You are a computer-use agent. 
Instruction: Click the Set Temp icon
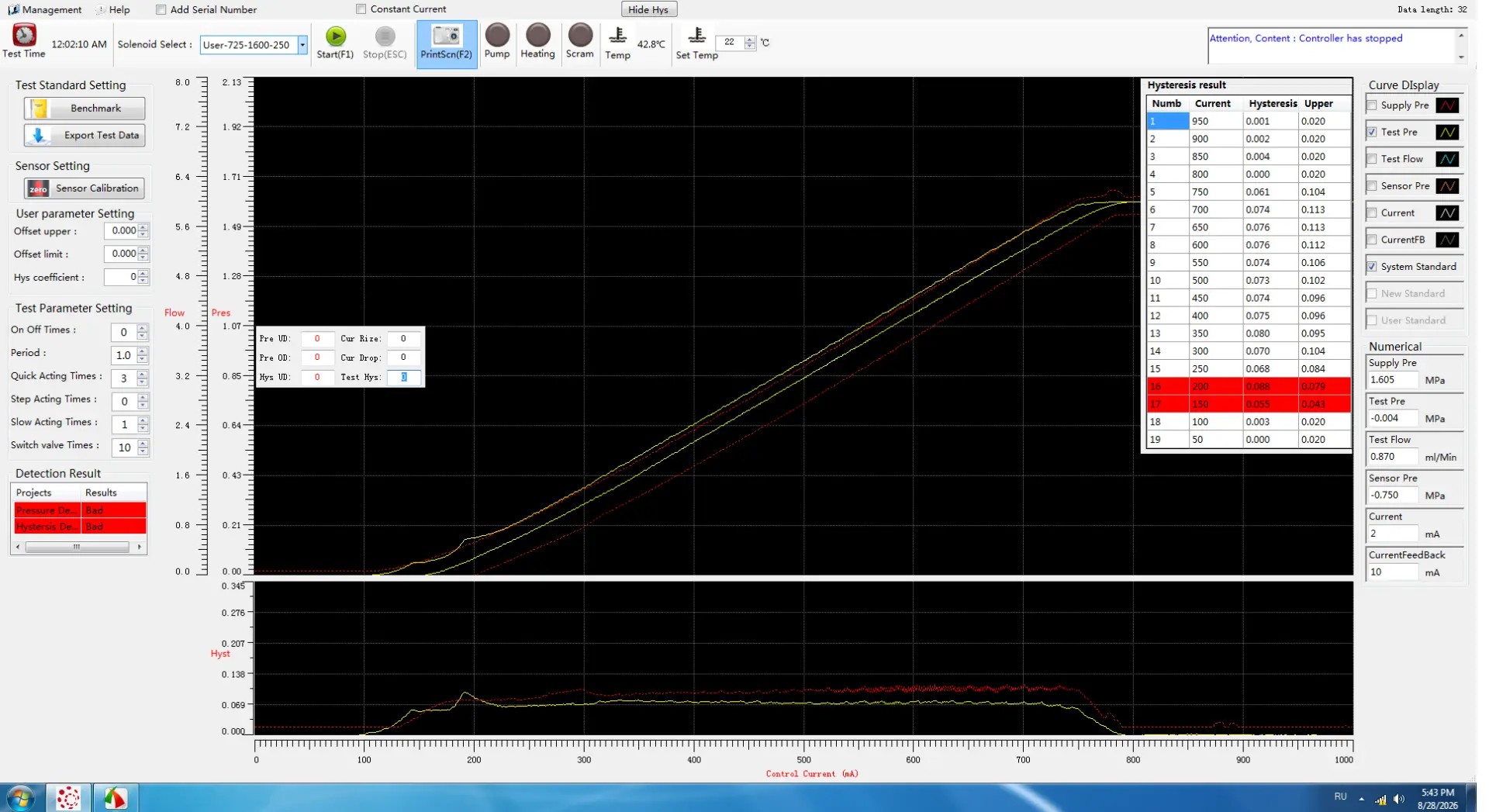tap(696, 36)
